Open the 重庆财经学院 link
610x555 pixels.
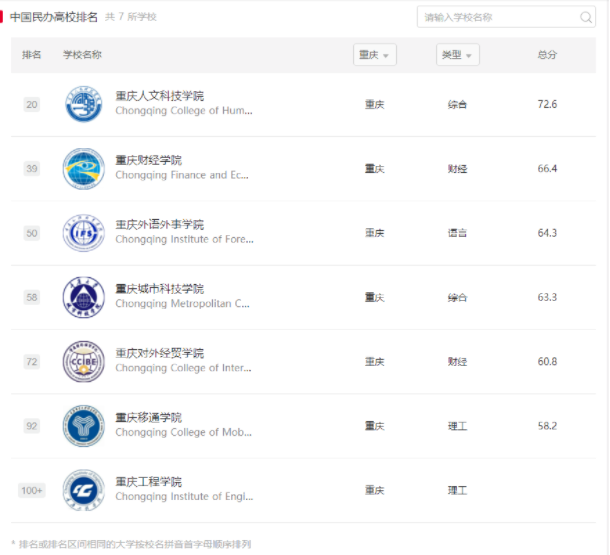click(x=149, y=160)
